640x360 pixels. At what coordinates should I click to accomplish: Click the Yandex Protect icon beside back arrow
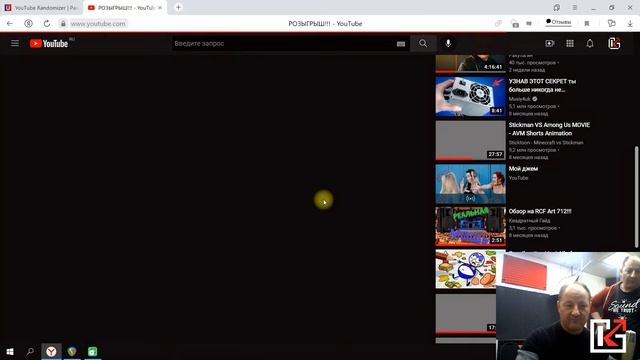tap(29, 24)
